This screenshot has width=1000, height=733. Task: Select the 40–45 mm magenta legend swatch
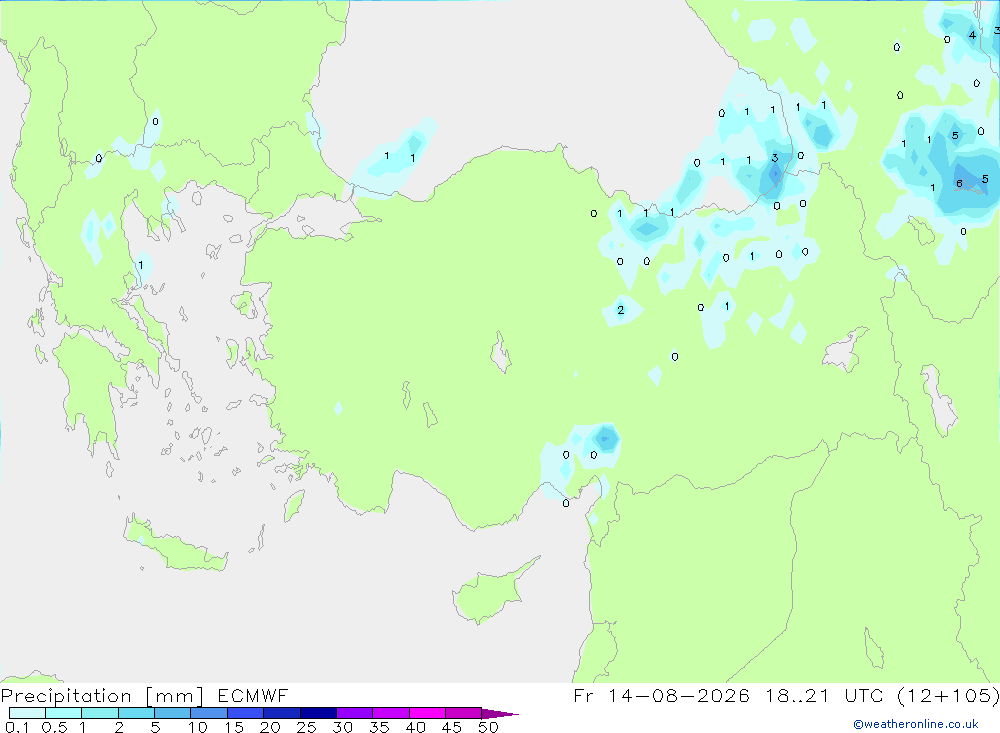point(427,713)
